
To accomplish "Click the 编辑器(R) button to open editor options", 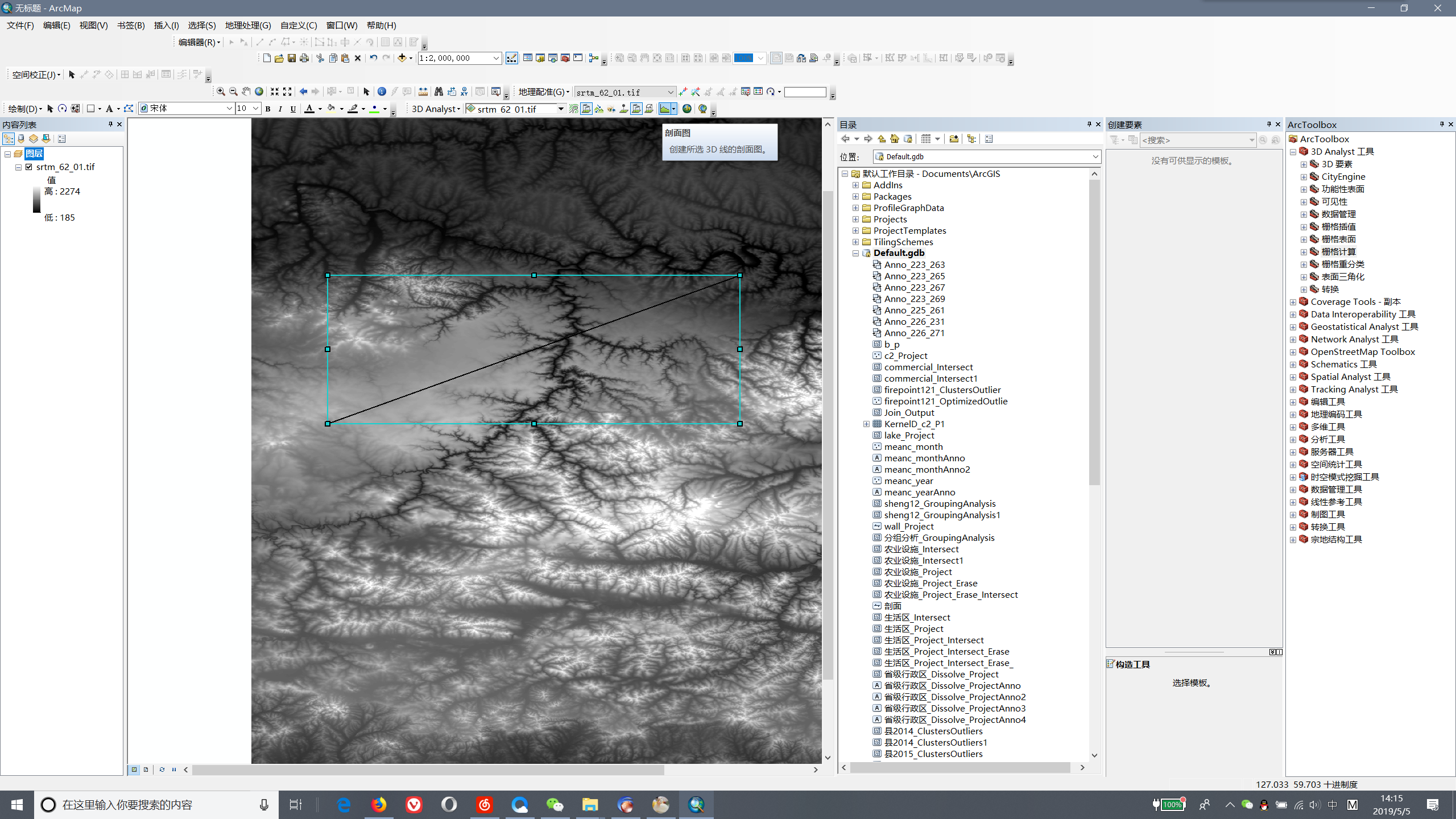I will (196, 42).
